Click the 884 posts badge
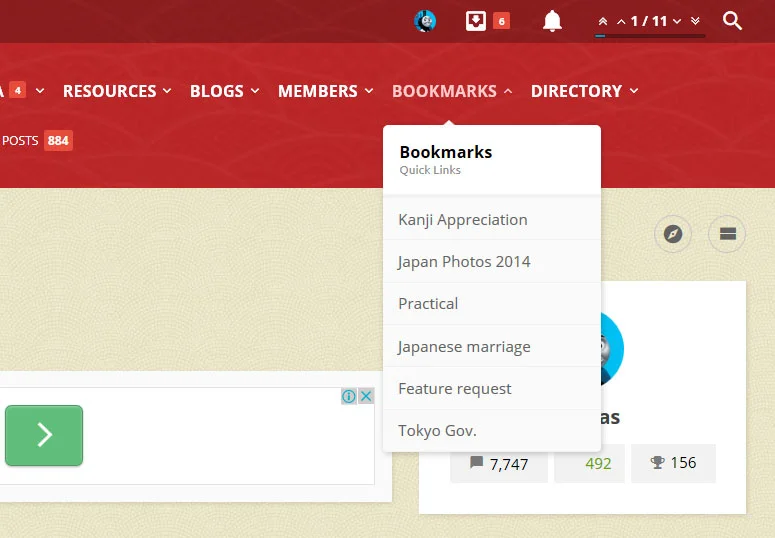Screen dimensions: 775x538 pyautogui.click(x=58, y=140)
